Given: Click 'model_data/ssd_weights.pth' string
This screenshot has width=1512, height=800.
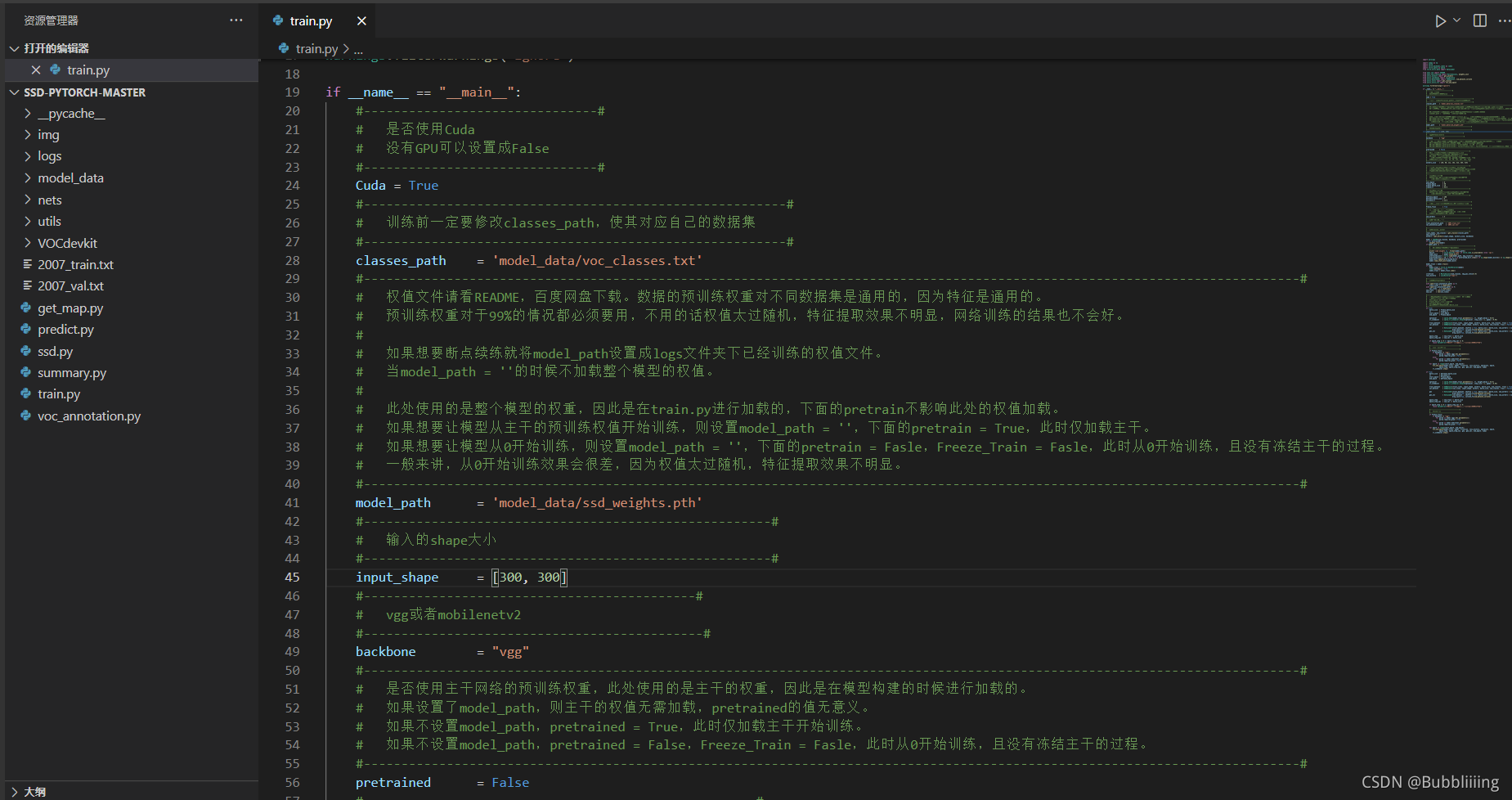Looking at the screenshot, I should [597, 503].
